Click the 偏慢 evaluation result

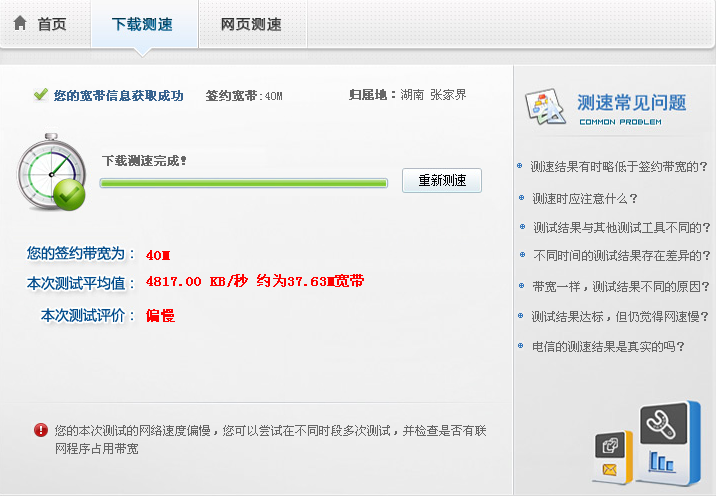click(x=160, y=316)
